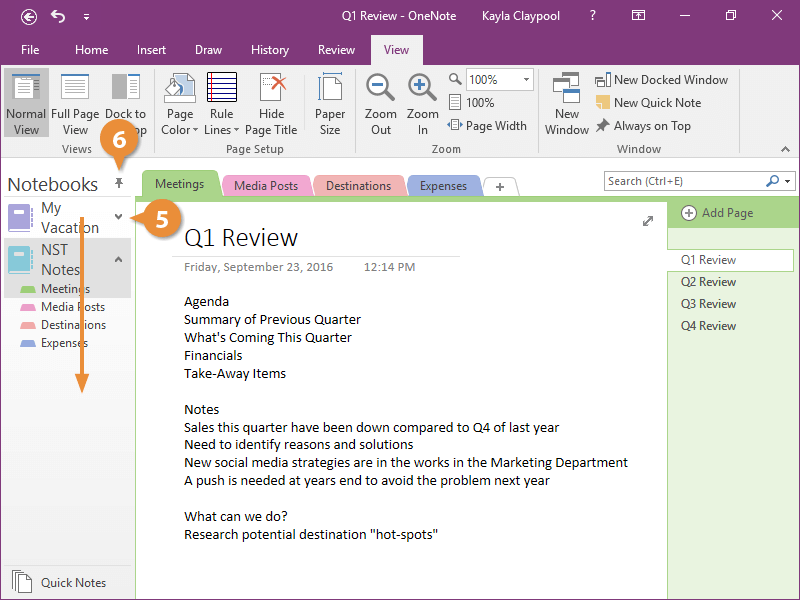Collapse the NST Notes notebook

119,259
